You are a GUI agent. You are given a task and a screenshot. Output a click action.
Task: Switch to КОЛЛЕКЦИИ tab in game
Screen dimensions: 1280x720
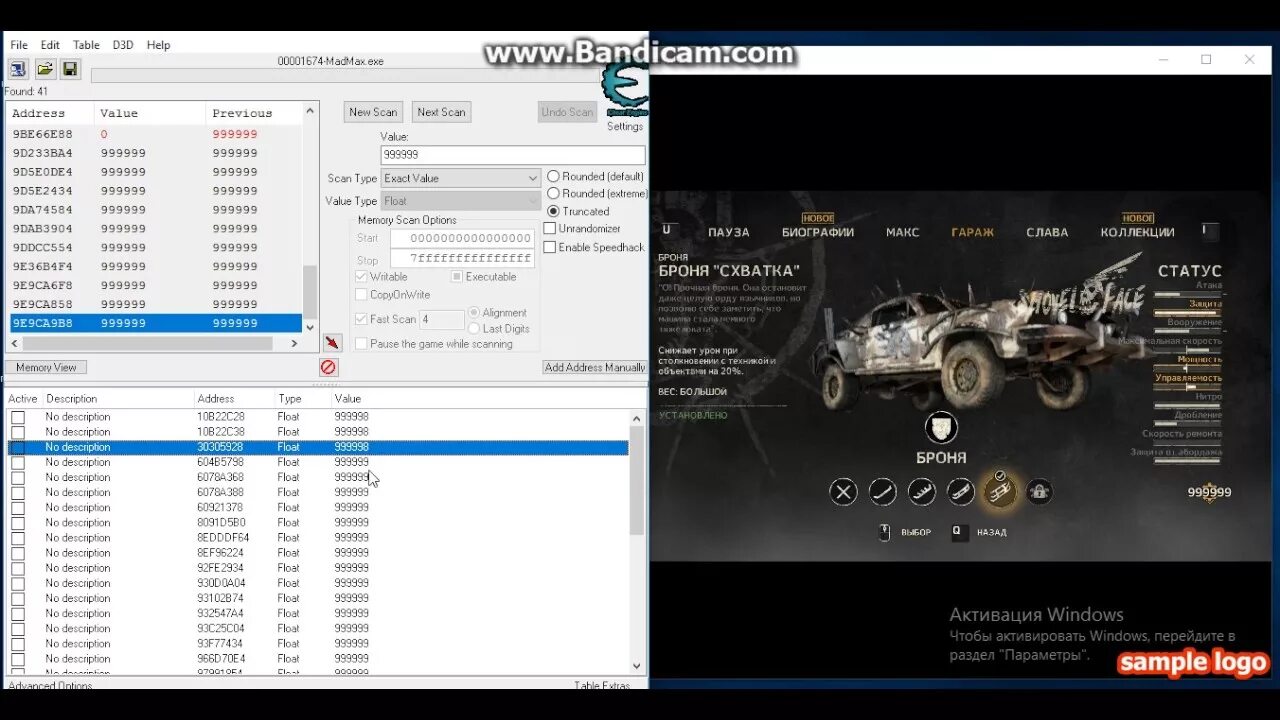[x=1138, y=232]
